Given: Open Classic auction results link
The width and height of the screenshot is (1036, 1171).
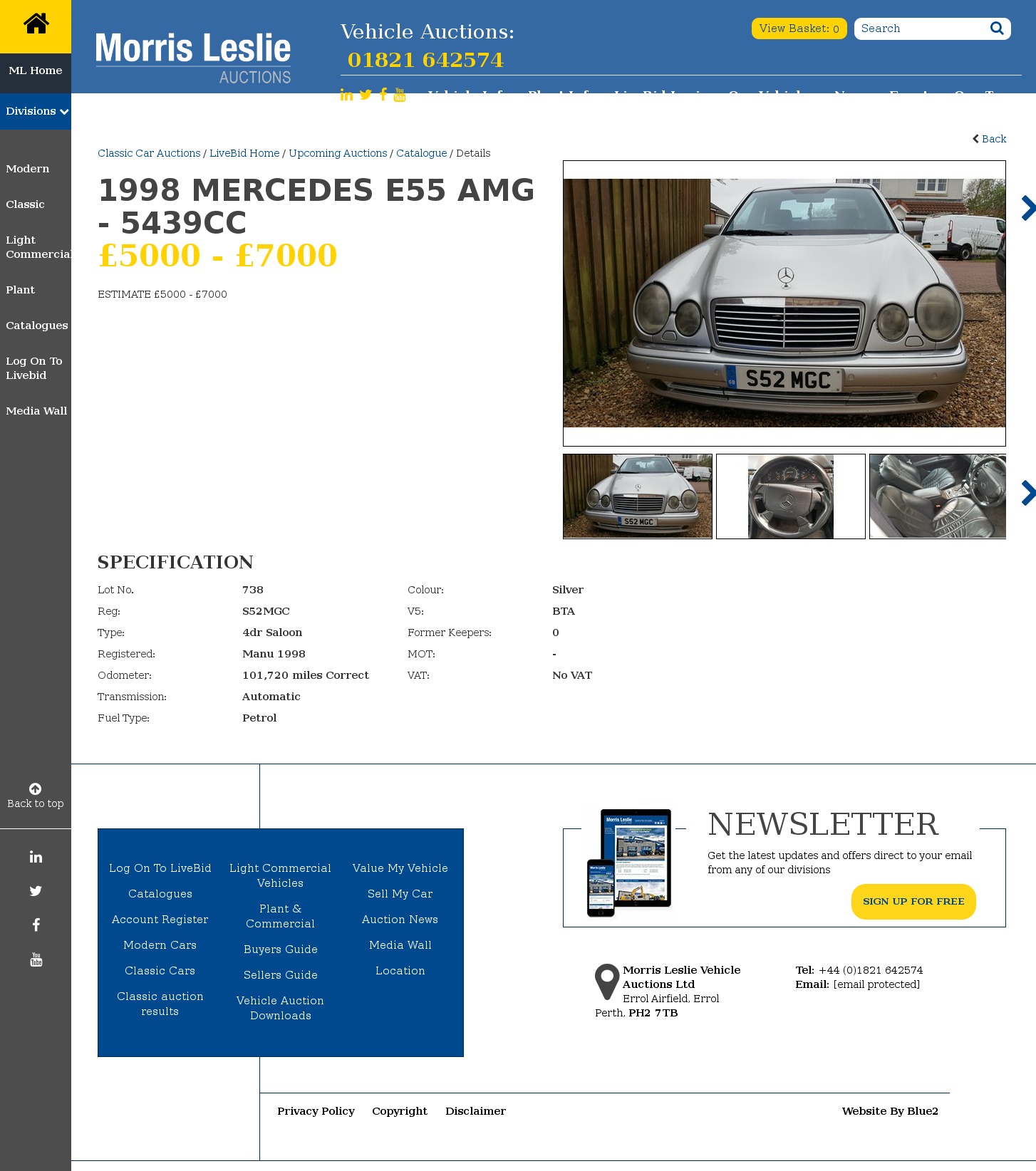Looking at the screenshot, I should tap(160, 1004).
